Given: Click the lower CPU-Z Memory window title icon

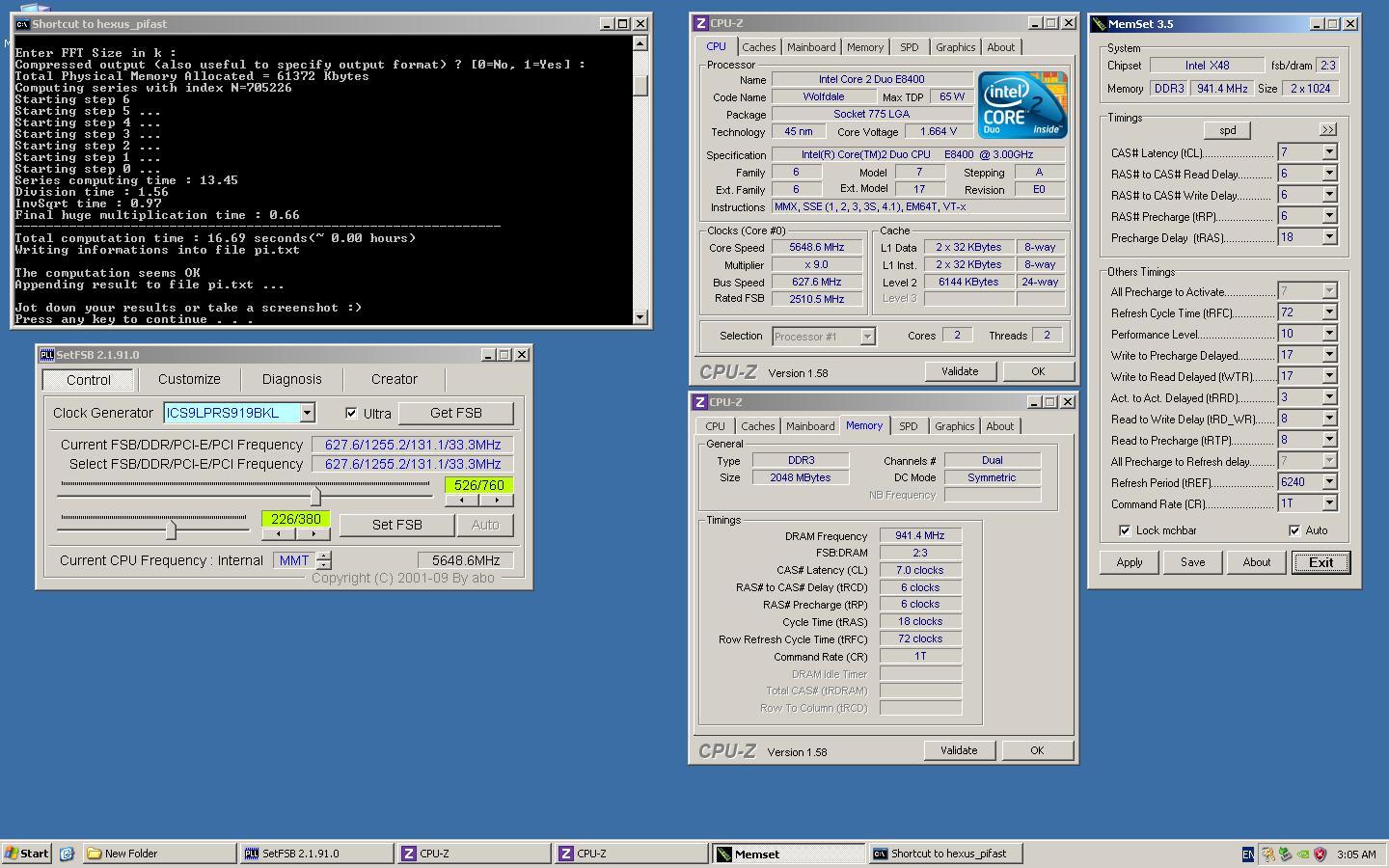Looking at the screenshot, I should (x=700, y=402).
